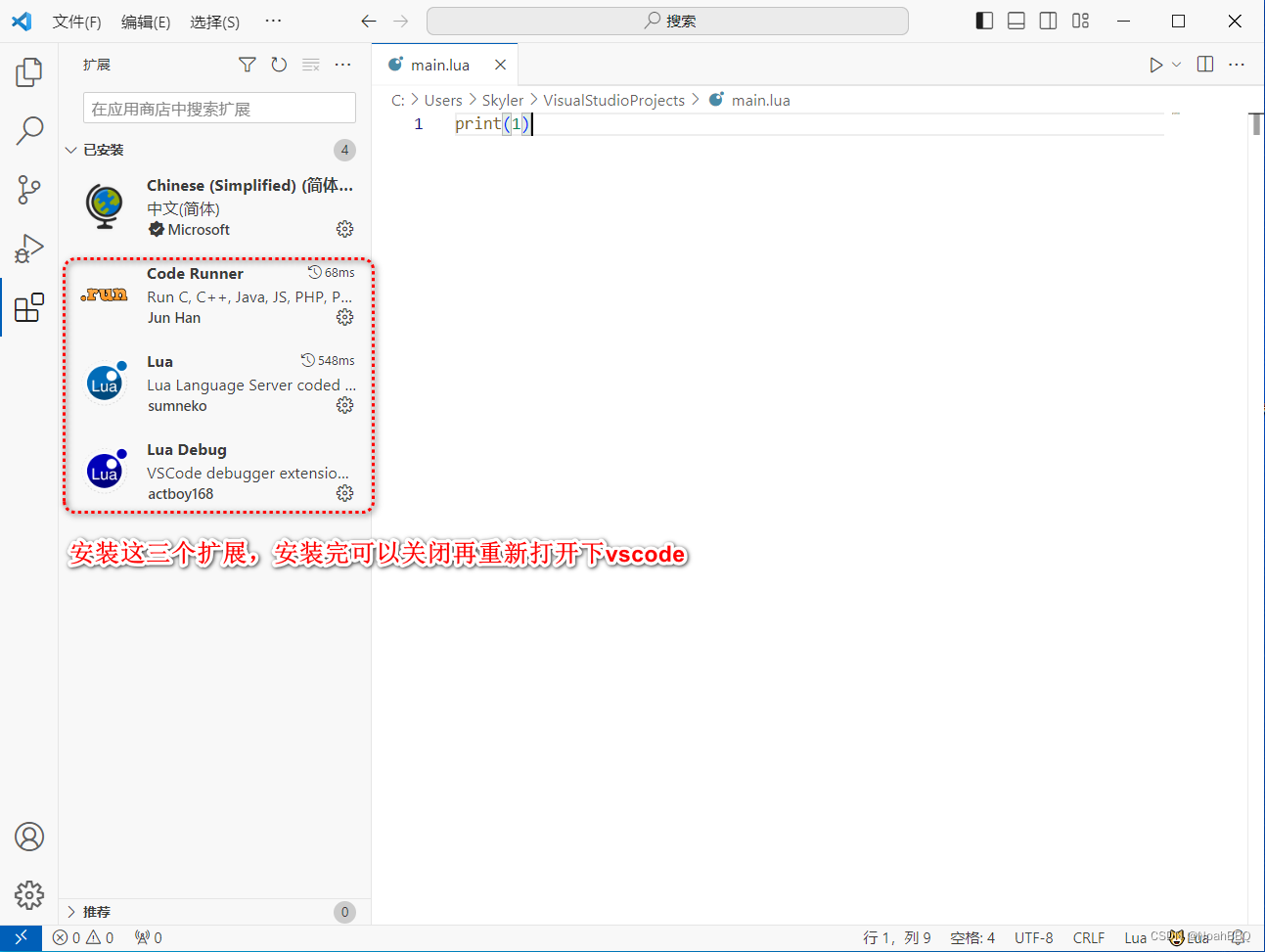This screenshot has width=1265, height=952.
Task: Select language mode Lua in status bar
Action: pos(1135,937)
